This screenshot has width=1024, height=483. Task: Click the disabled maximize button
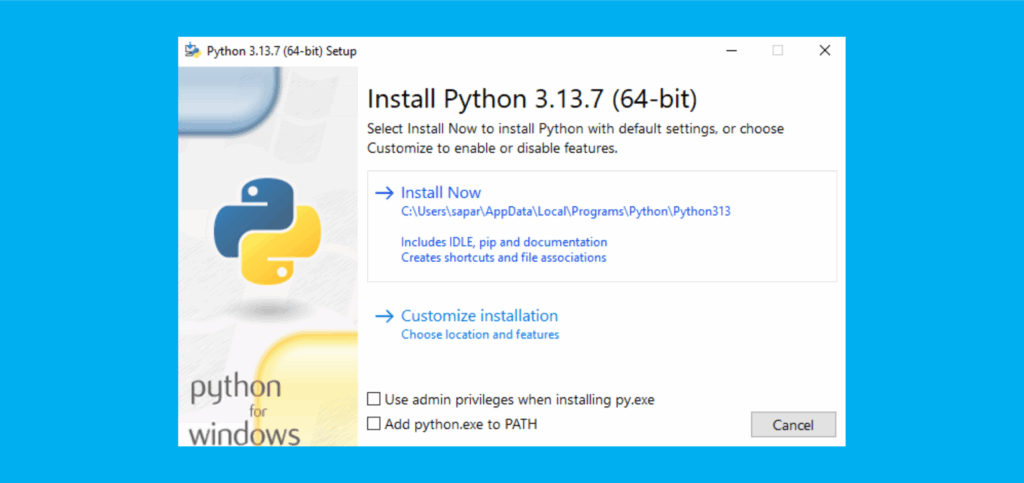coord(777,51)
